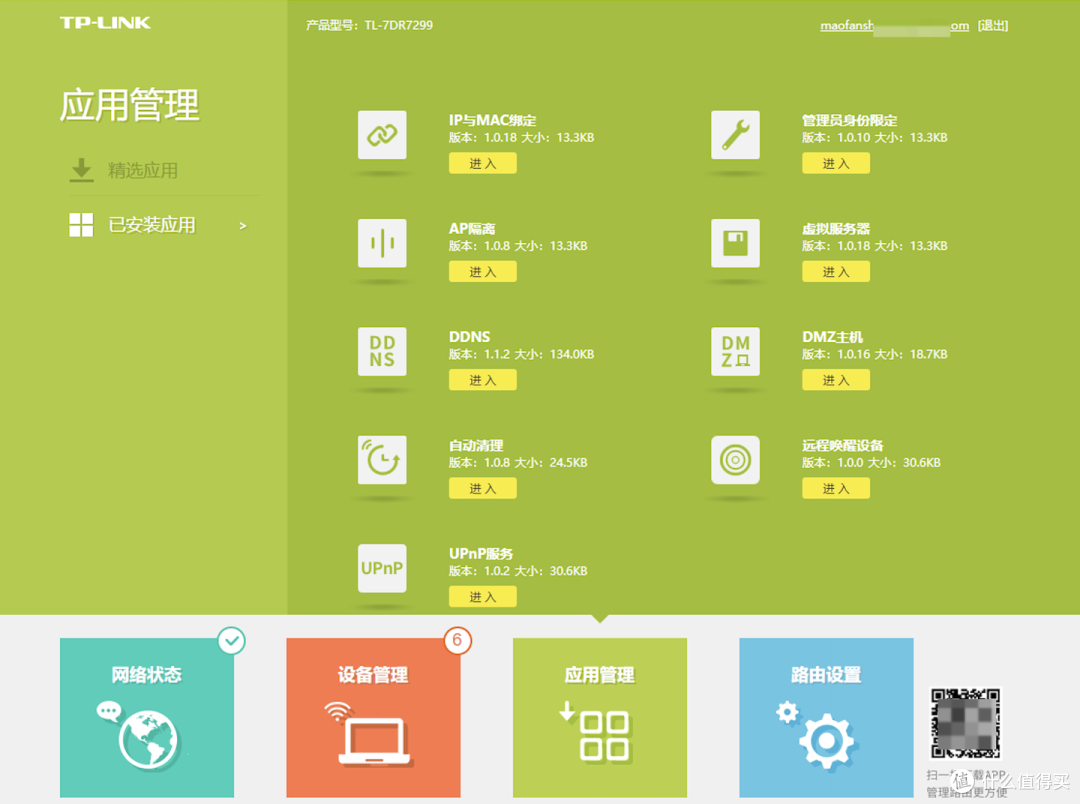Click the DMZ主机 title text

832,336
